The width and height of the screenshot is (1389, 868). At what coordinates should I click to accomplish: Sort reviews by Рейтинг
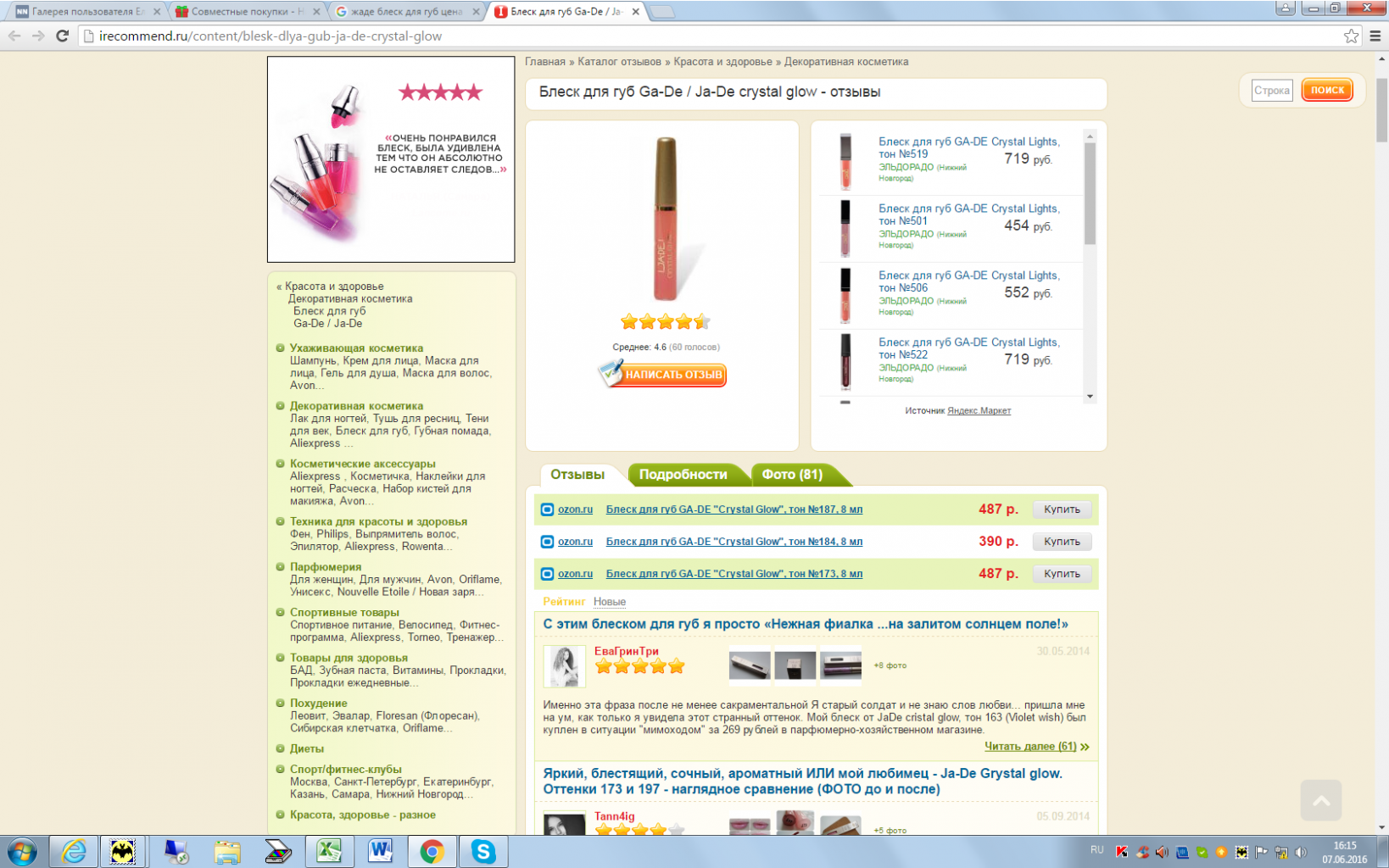click(564, 602)
